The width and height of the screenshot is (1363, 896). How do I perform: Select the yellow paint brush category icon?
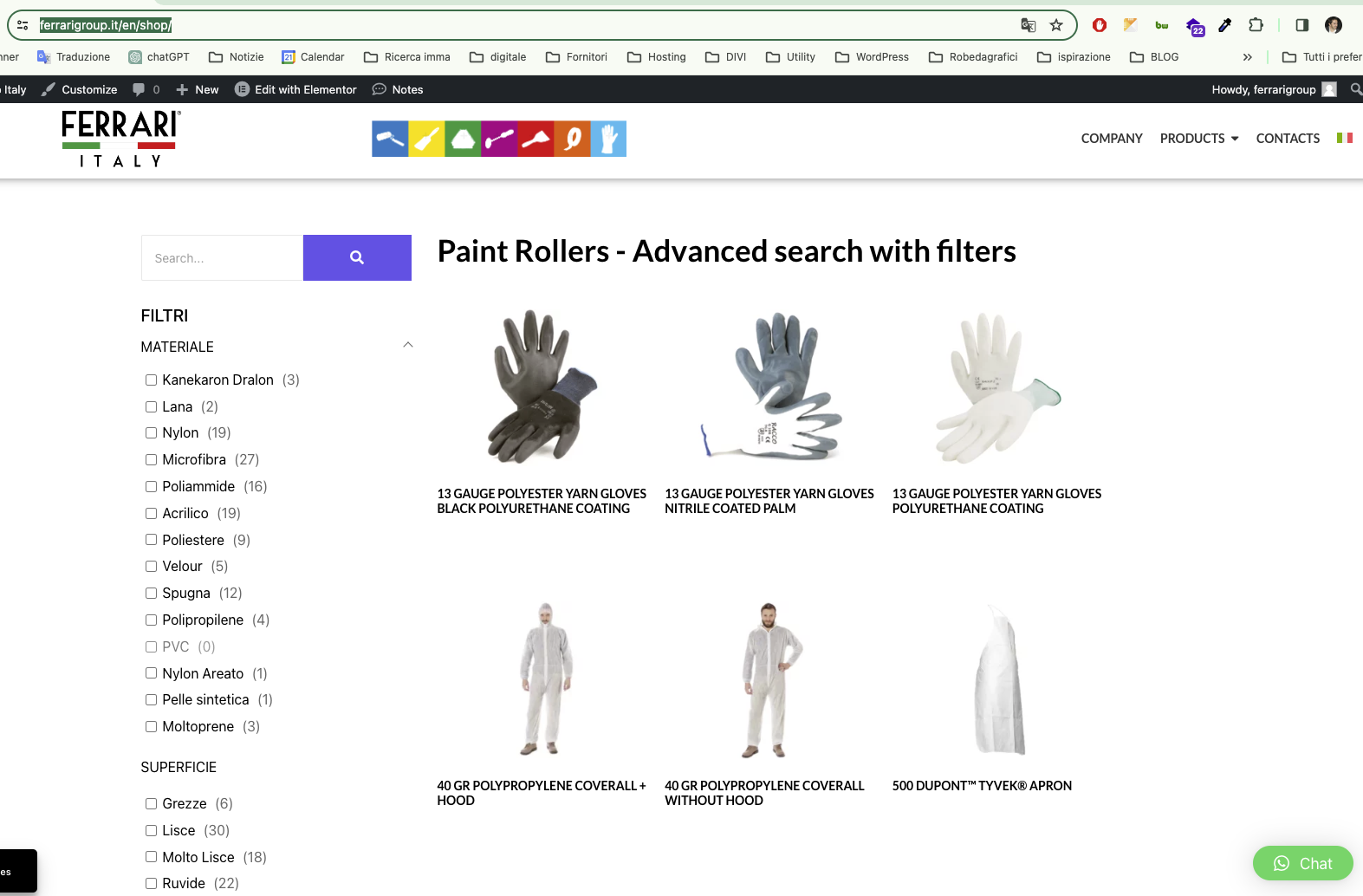426,139
